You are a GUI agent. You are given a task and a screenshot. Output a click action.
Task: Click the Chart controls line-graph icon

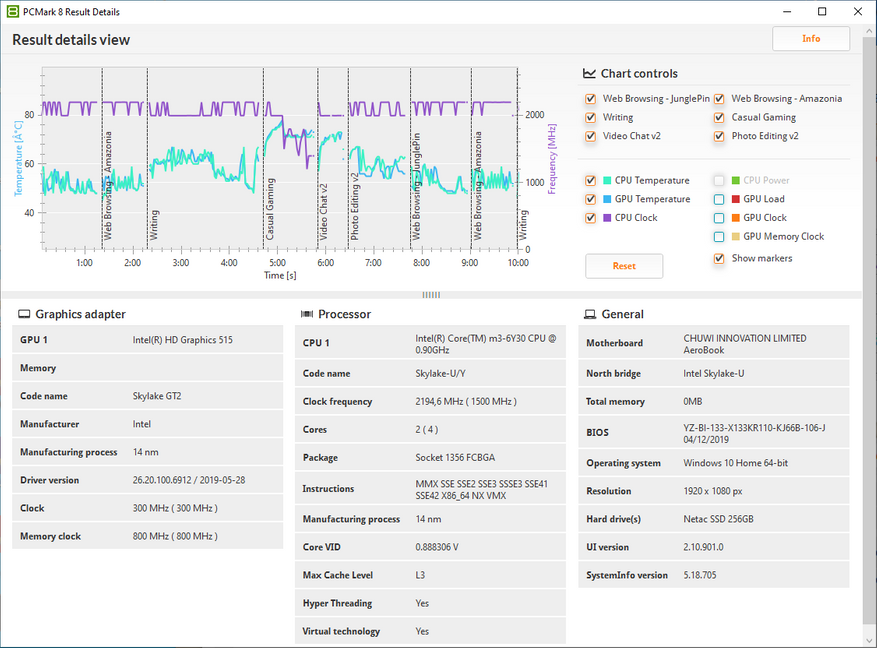pyautogui.click(x=590, y=74)
